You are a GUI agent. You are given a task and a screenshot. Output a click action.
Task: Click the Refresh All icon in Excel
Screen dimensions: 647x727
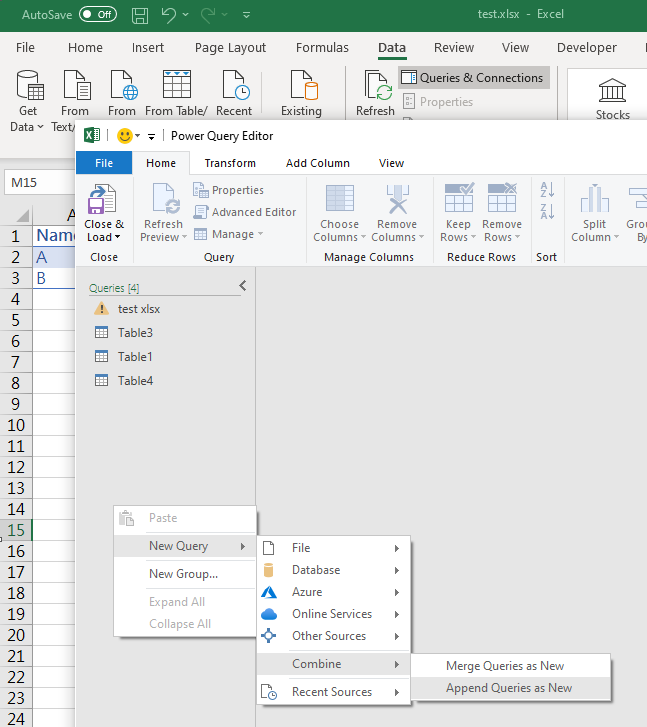pyautogui.click(x=378, y=85)
